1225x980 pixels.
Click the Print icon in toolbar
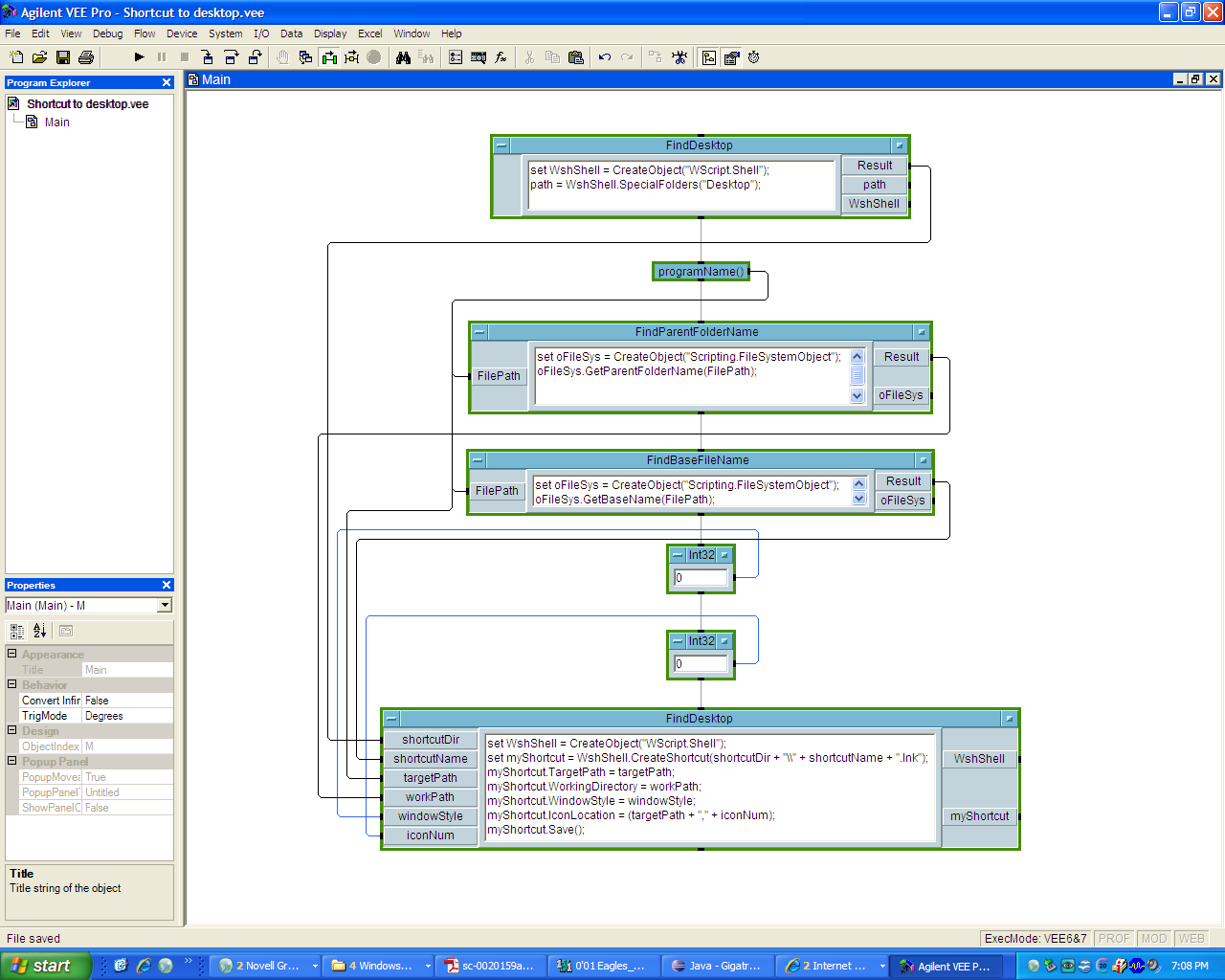(86, 57)
